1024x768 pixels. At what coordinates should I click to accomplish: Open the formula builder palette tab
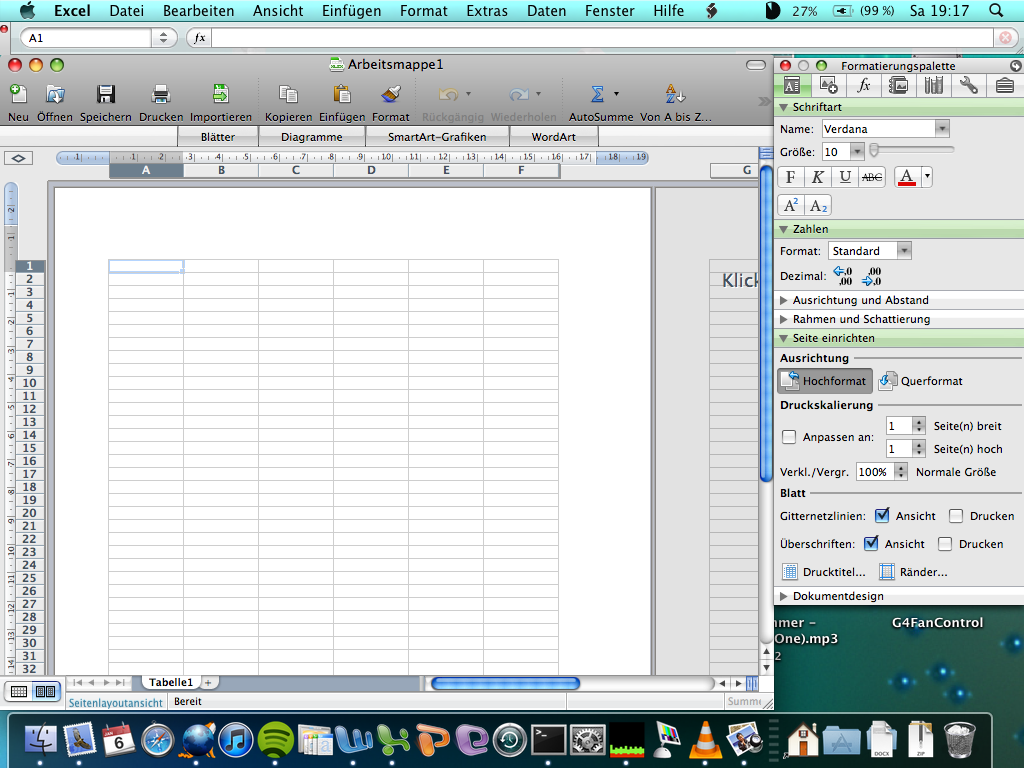point(863,85)
